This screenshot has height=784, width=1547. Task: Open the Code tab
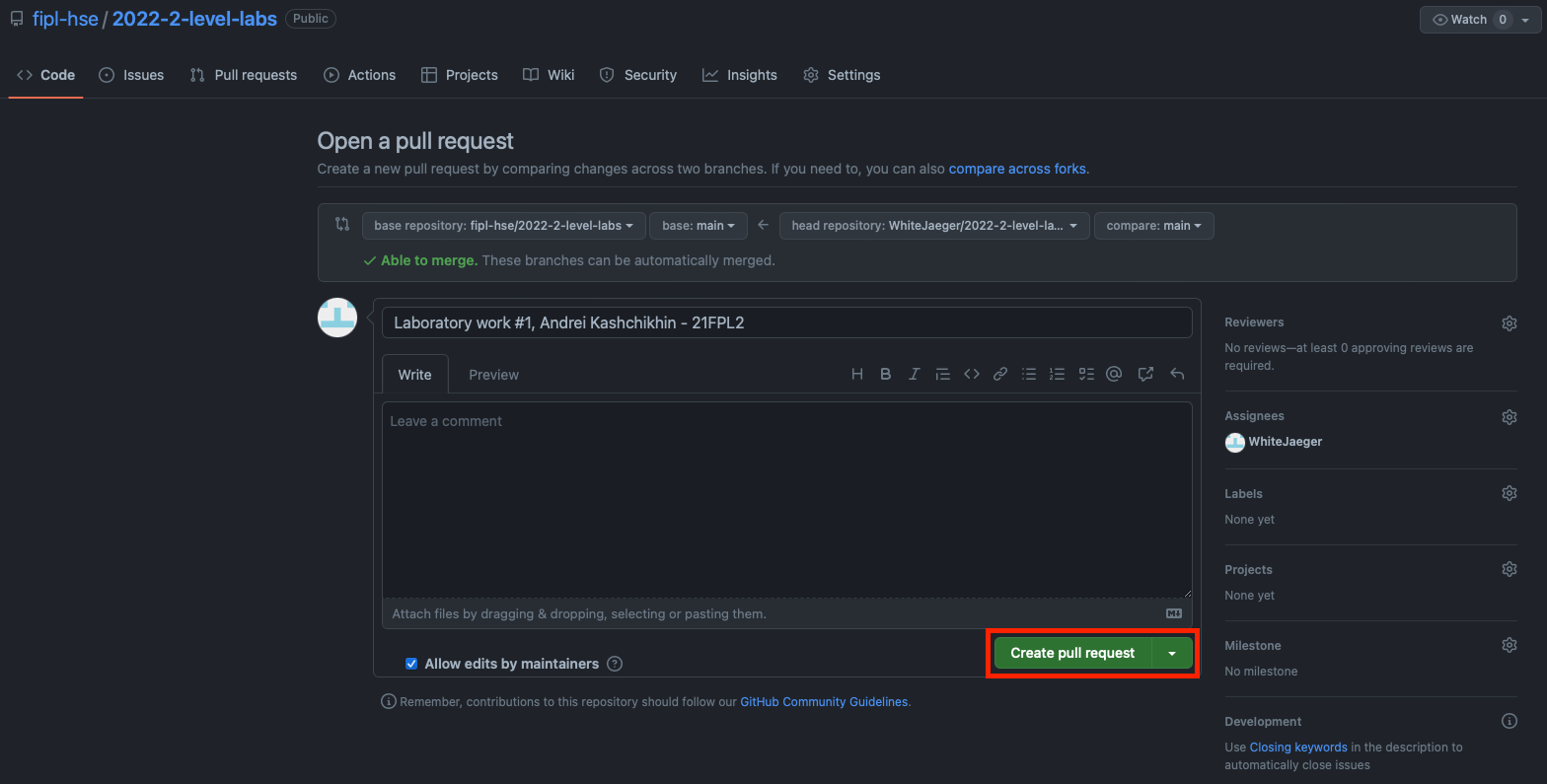click(x=45, y=75)
